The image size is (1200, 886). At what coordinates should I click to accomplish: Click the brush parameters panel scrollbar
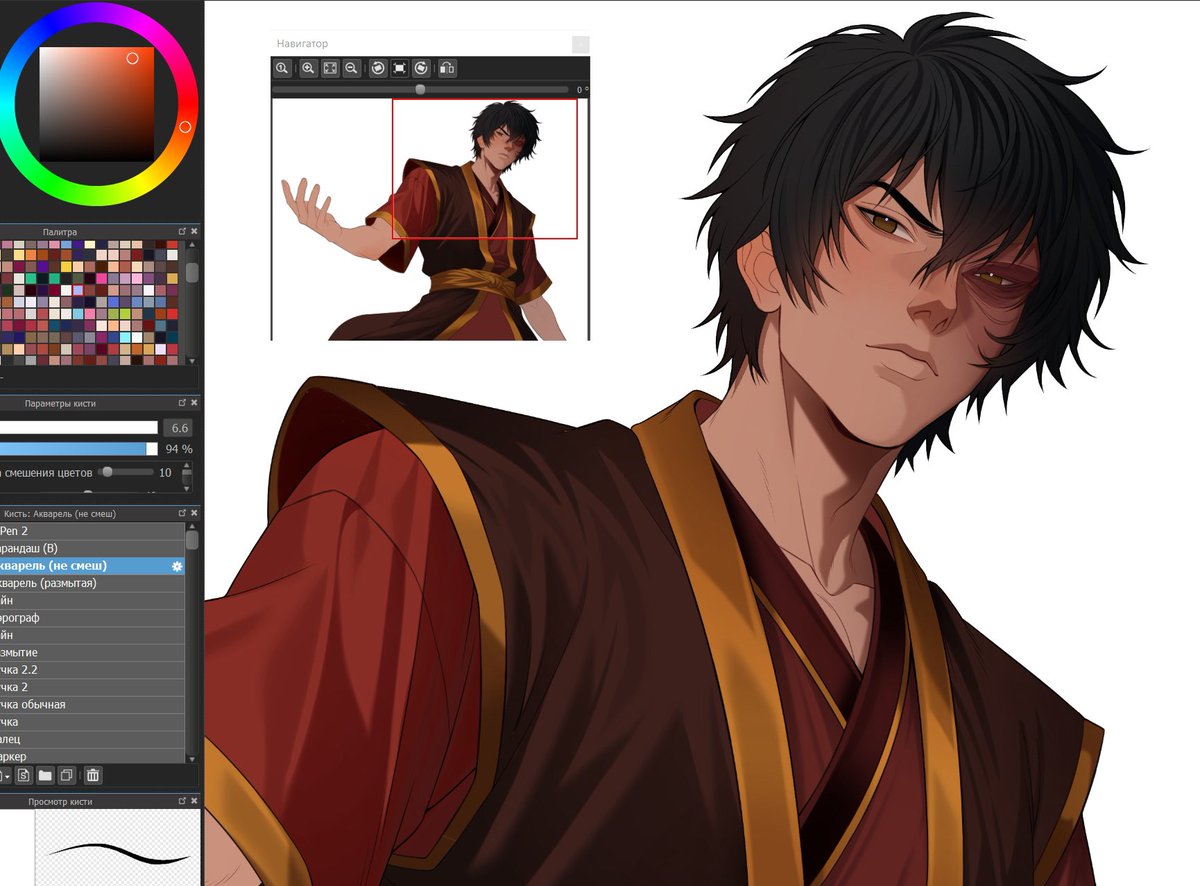(x=187, y=478)
